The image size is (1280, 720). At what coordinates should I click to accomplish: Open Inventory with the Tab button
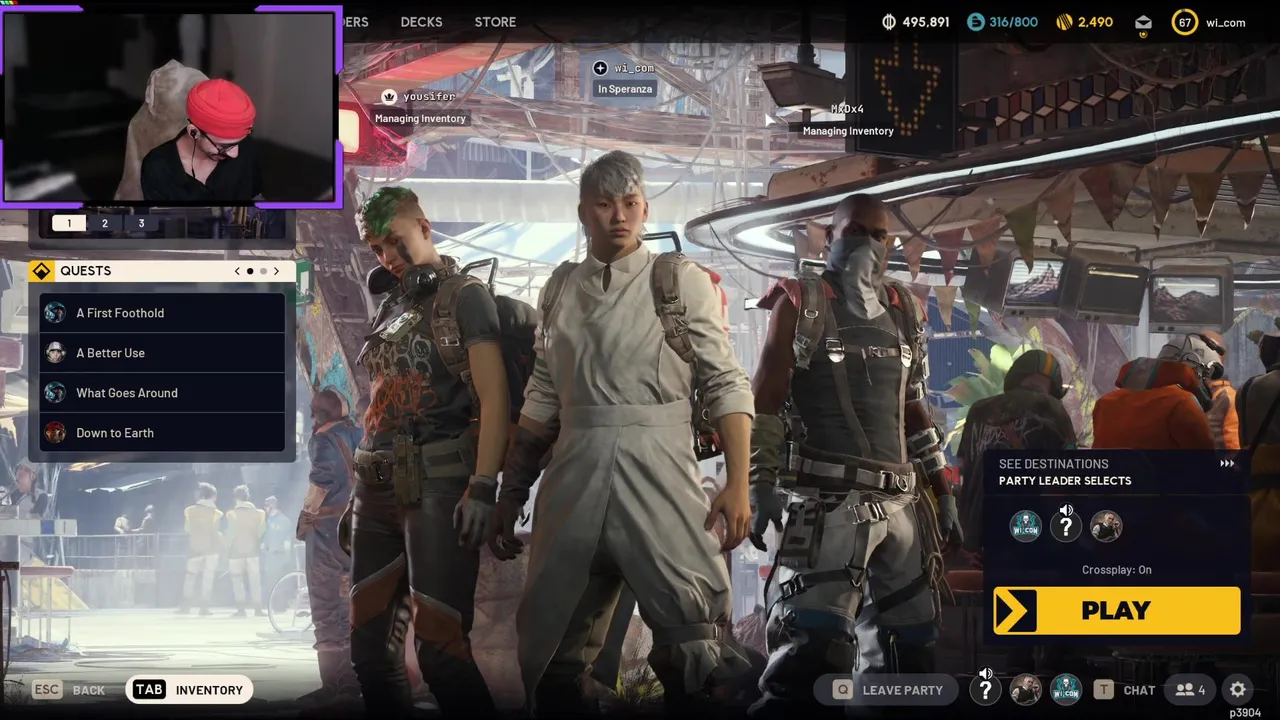pyautogui.click(x=189, y=689)
